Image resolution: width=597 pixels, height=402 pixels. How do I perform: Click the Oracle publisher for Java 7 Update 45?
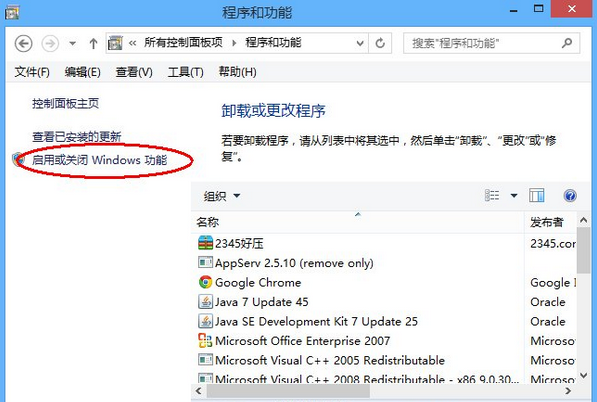(548, 302)
